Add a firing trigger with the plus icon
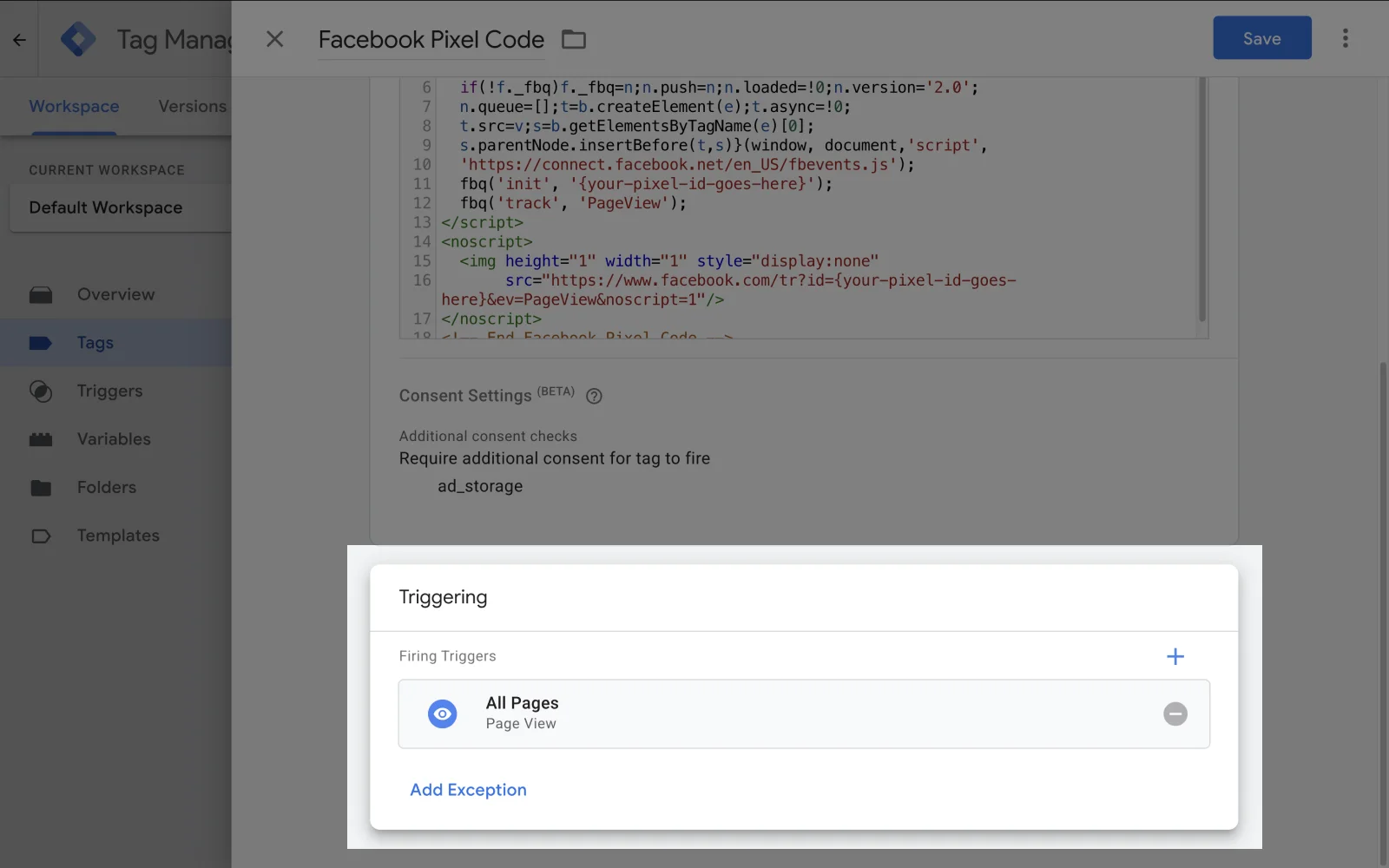This screenshot has height=868, width=1389. click(x=1175, y=656)
